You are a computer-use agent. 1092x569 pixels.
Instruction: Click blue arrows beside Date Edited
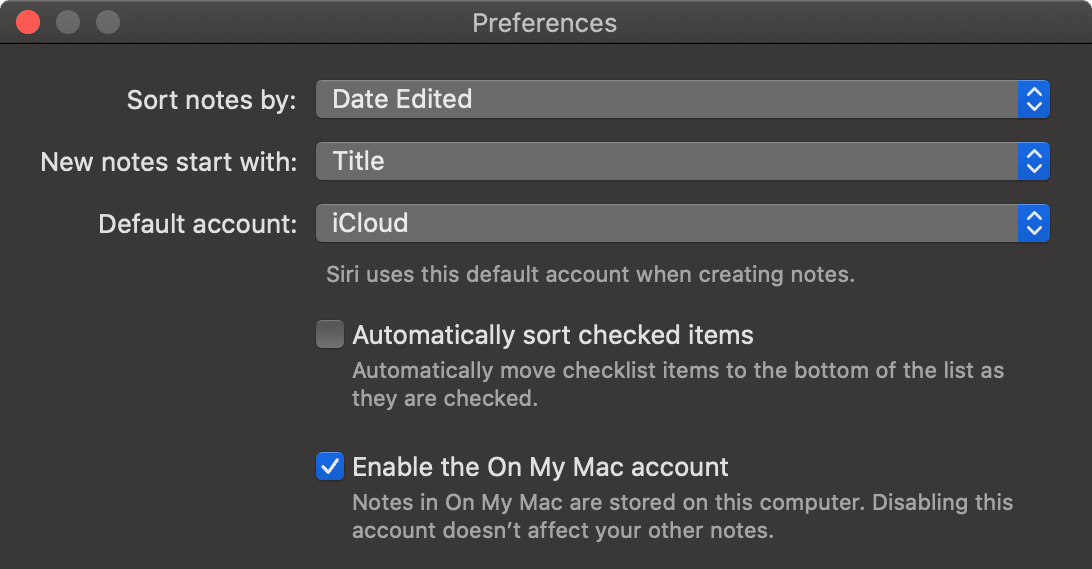(x=1034, y=99)
